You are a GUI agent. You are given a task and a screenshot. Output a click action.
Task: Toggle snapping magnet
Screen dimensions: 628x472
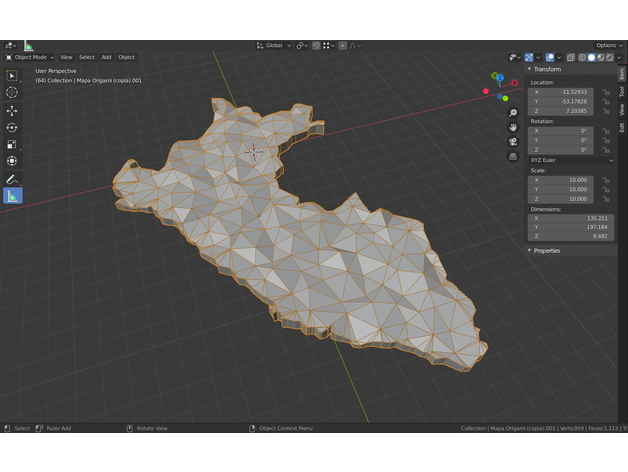coord(316,46)
